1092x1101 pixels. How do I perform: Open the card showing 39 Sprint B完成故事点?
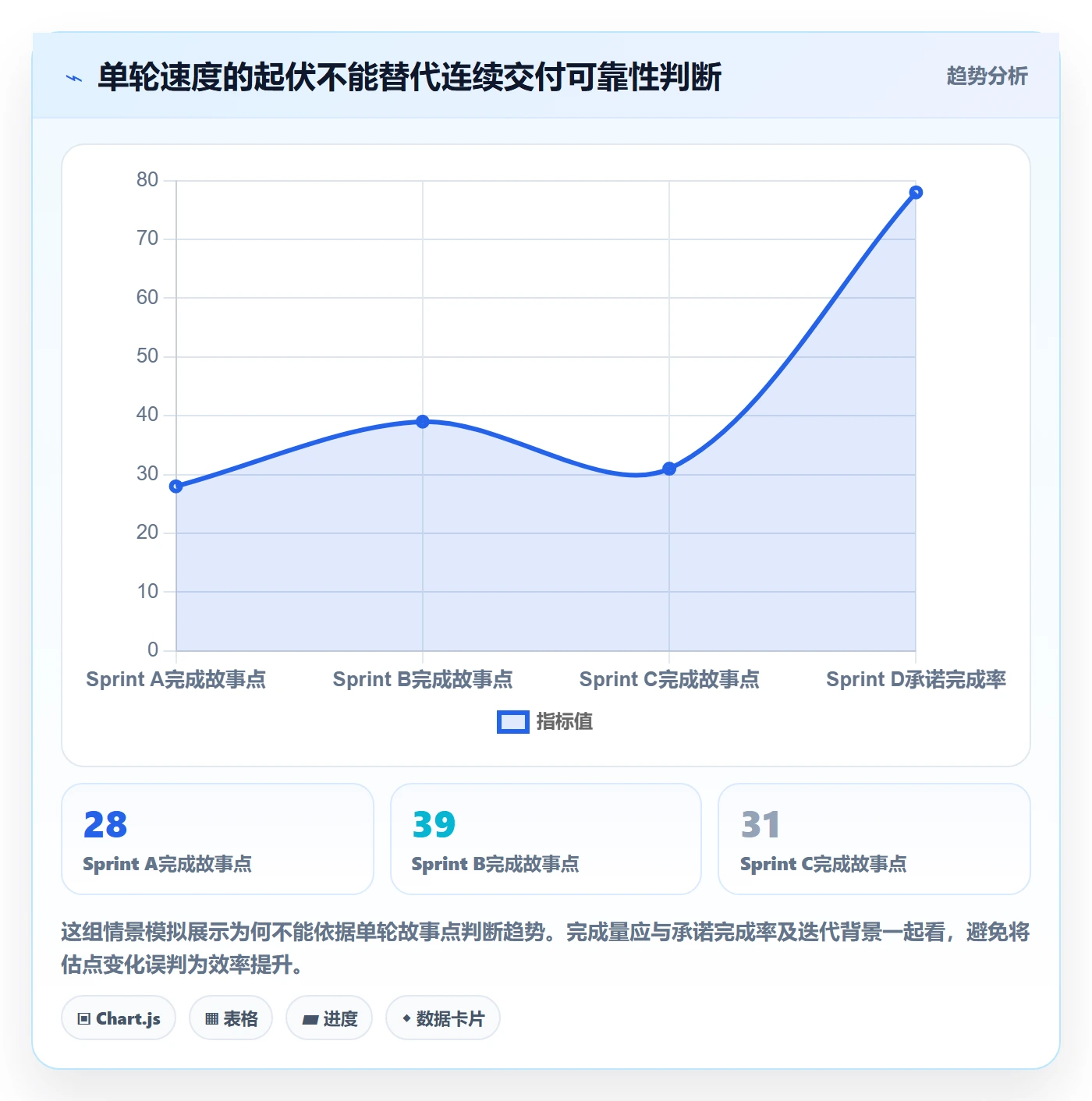coord(546,839)
